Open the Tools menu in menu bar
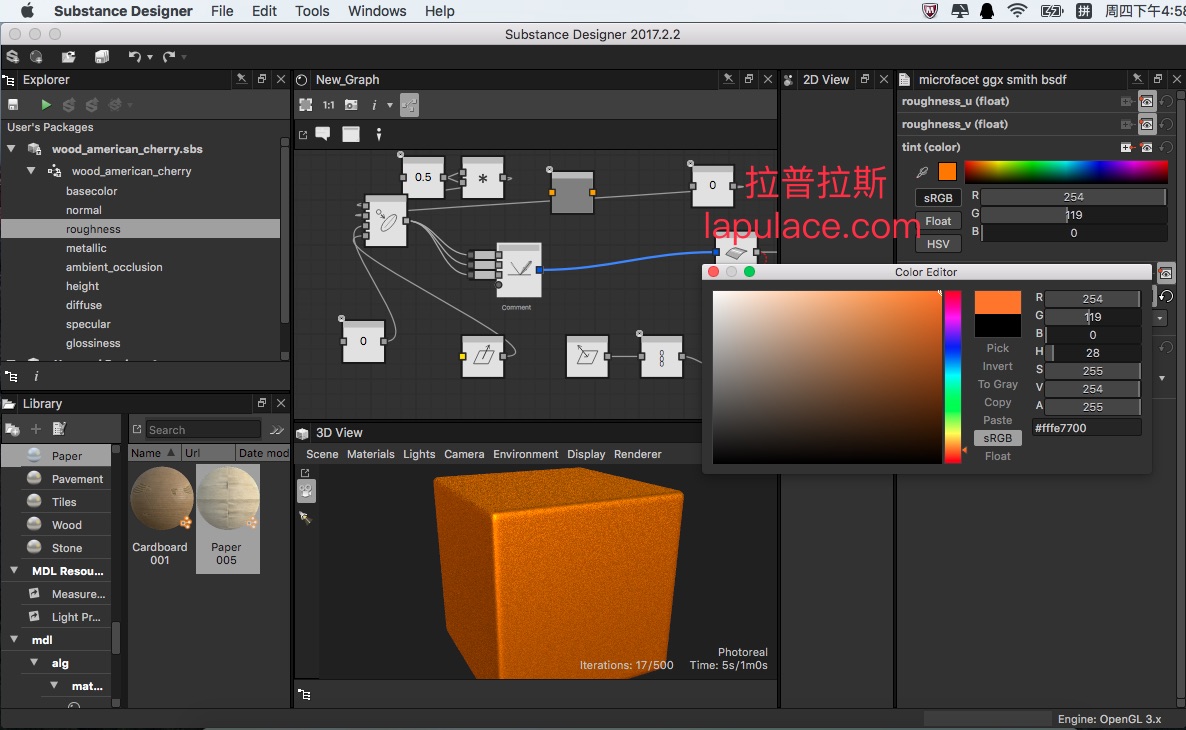 312,11
